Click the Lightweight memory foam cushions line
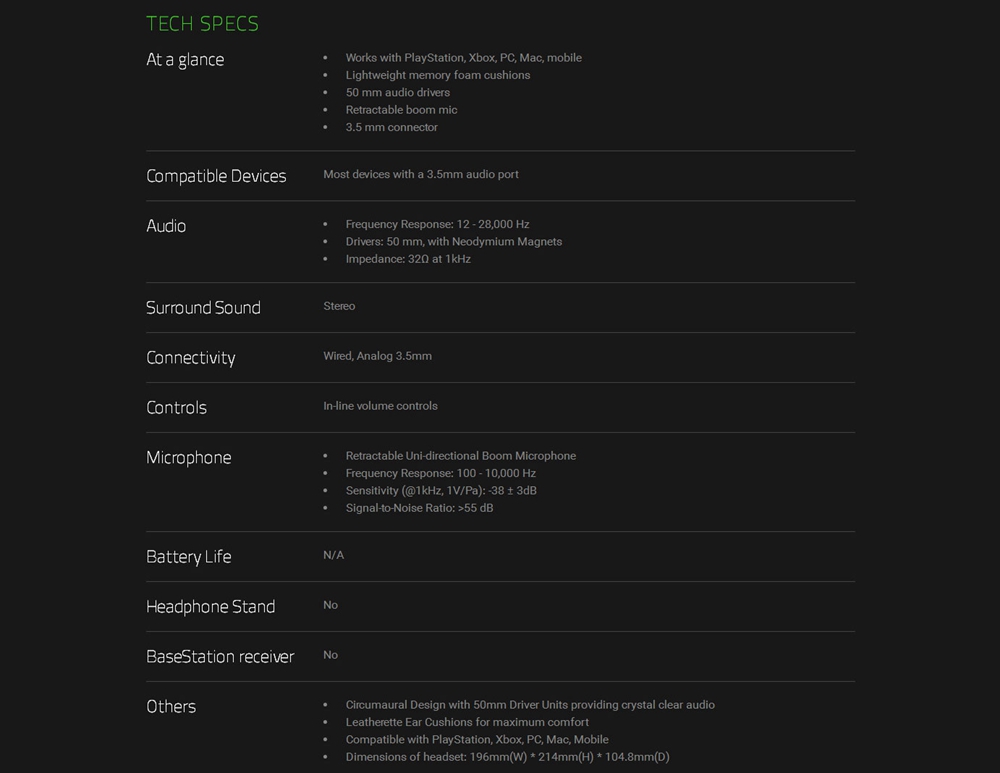The width and height of the screenshot is (1000, 773). [x=438, y=75]
